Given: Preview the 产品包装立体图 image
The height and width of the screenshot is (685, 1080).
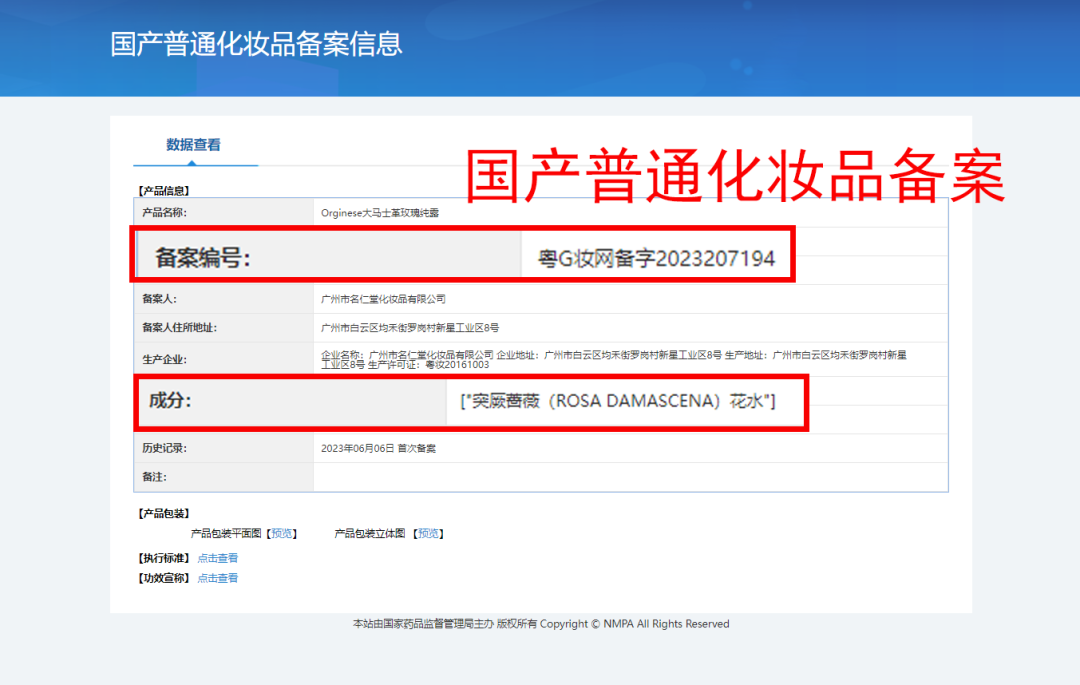Looking at the screenshot, I should click(x=428, y=534).
